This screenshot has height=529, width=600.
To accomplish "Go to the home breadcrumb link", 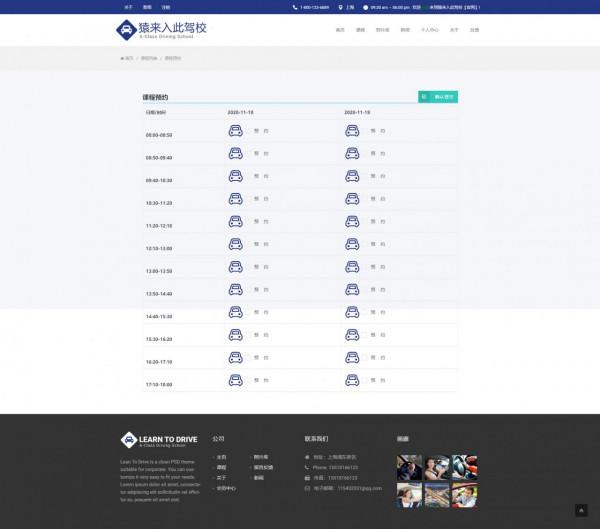I will tap(127, 58).
